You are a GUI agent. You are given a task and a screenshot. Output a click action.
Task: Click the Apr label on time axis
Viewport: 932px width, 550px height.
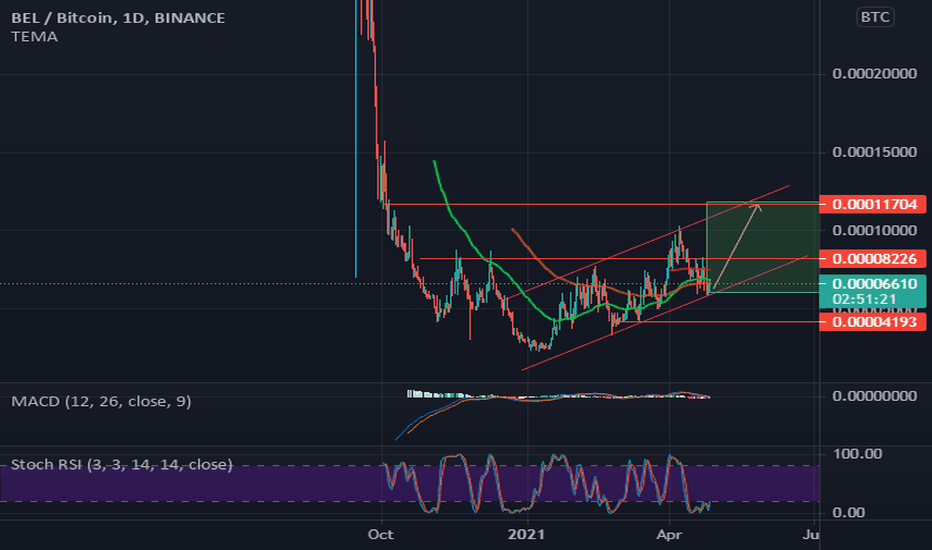click(x=669, y=535)
